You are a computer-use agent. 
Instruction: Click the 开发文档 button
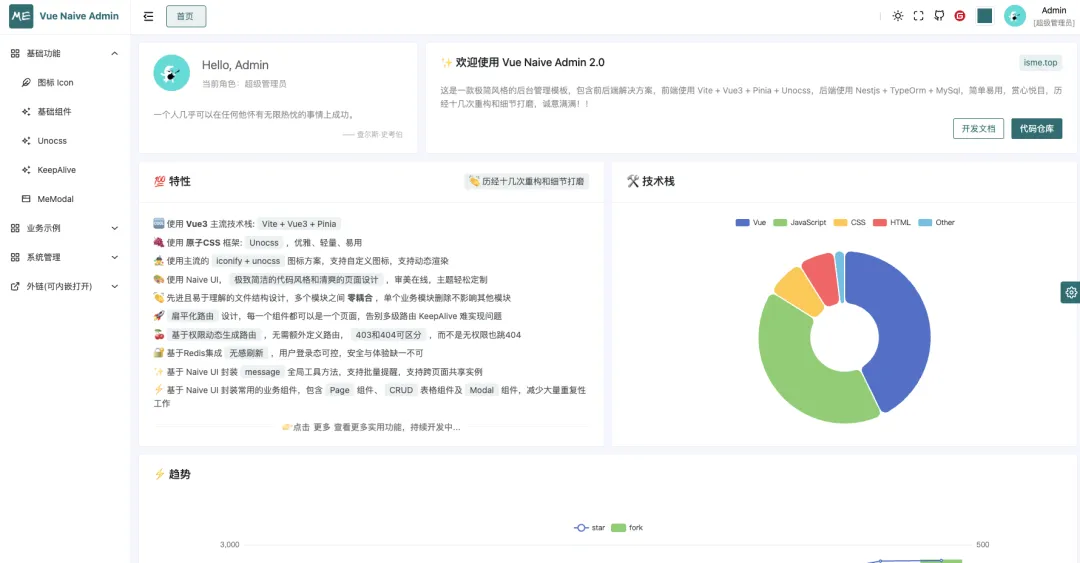point(978,128)
